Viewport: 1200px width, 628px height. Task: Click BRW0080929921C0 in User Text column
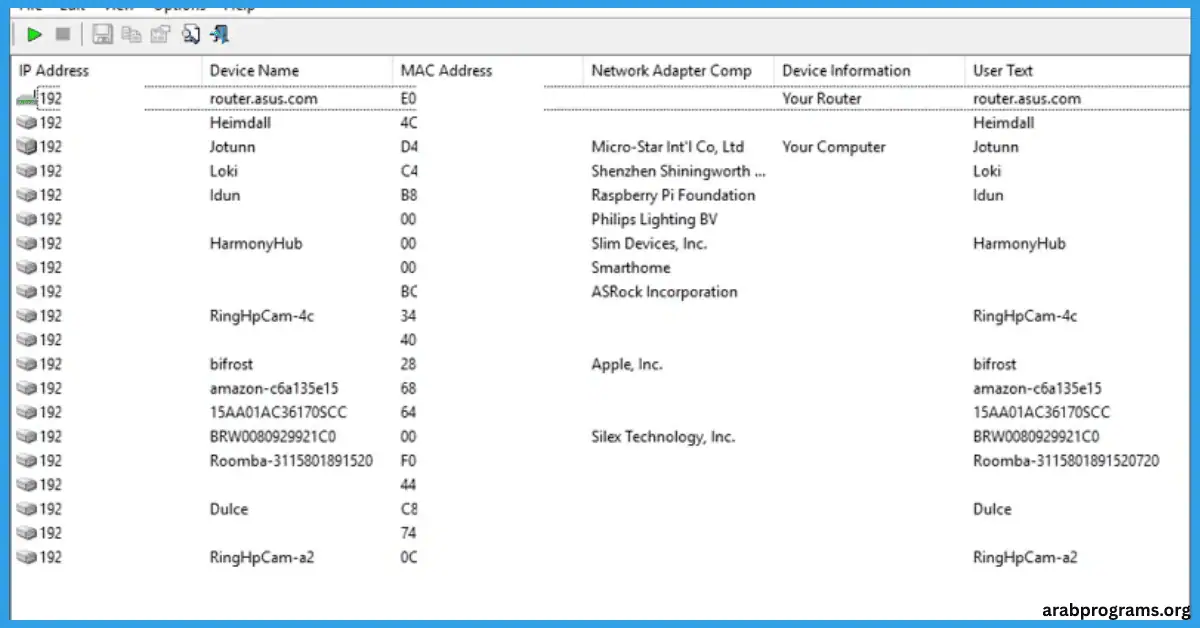[1036, 436]
